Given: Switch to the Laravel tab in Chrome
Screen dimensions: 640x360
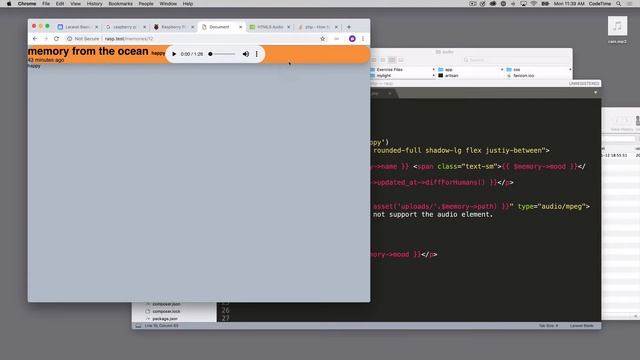Looking at the screenshot, I should pos(77,27).
